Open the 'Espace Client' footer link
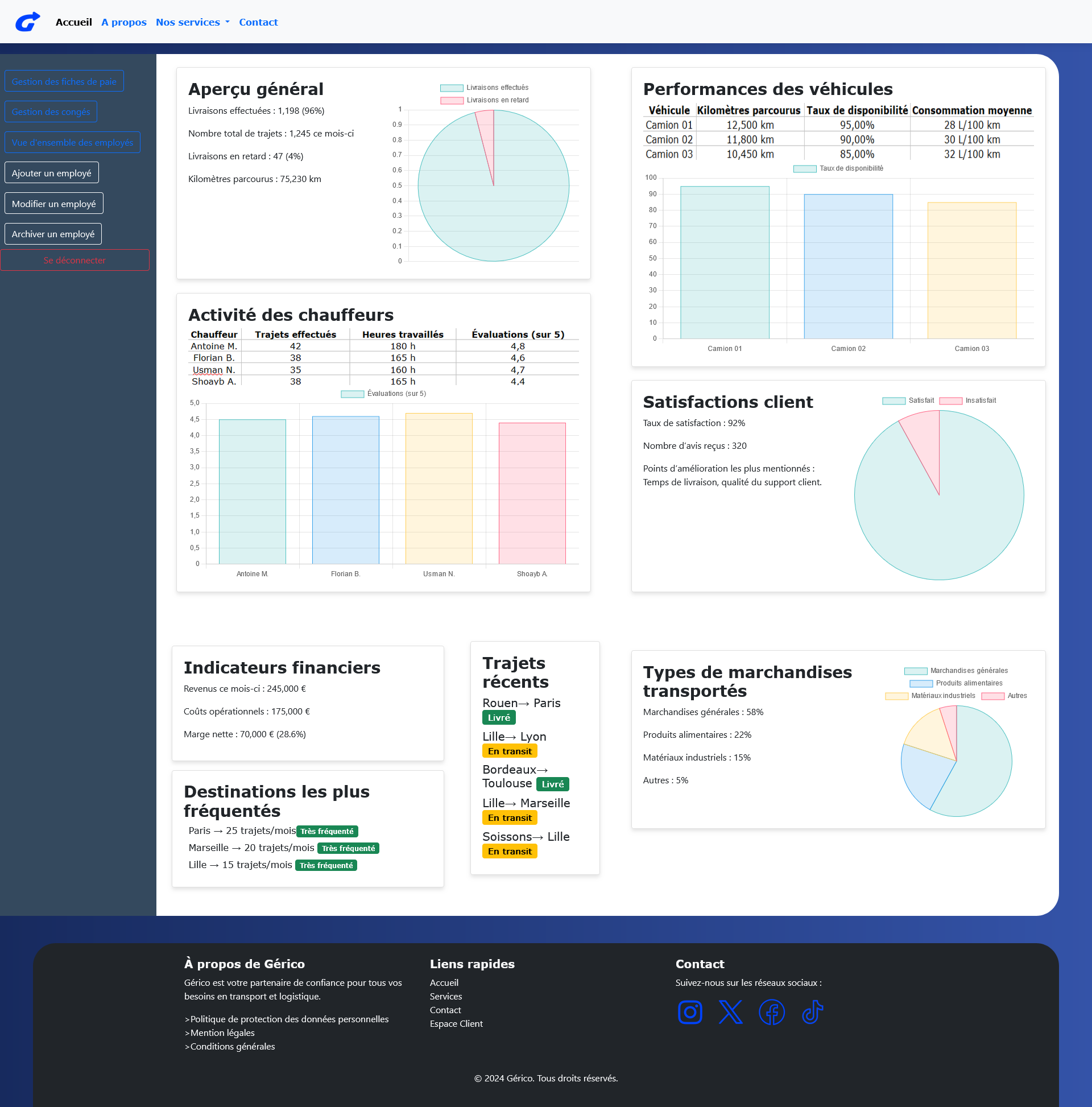Screen dimensions: 1092x1107 [456, 1023]
